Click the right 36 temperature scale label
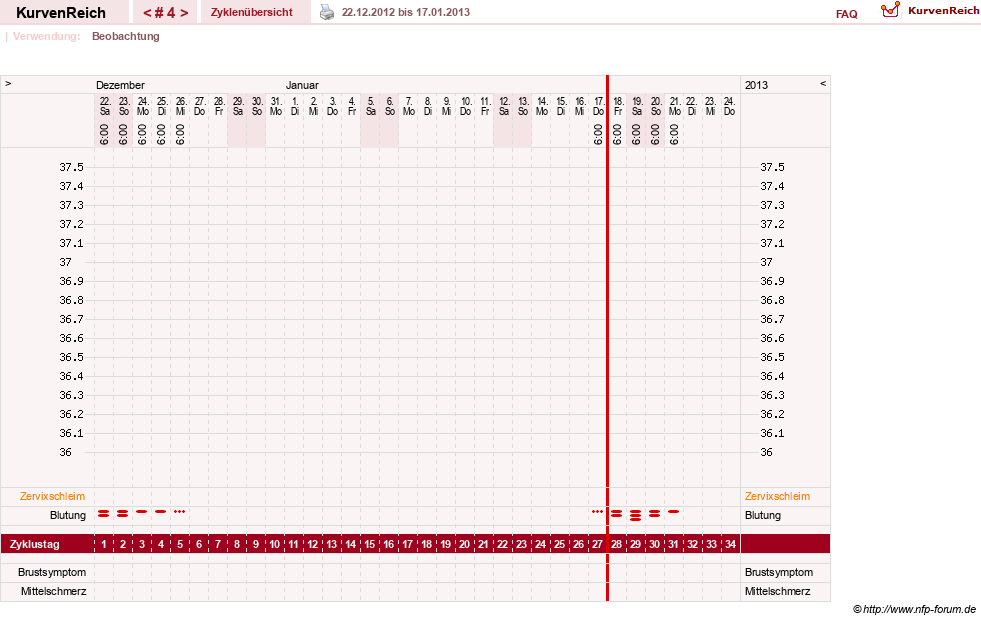Screen dimensions: 981x621 766,452
